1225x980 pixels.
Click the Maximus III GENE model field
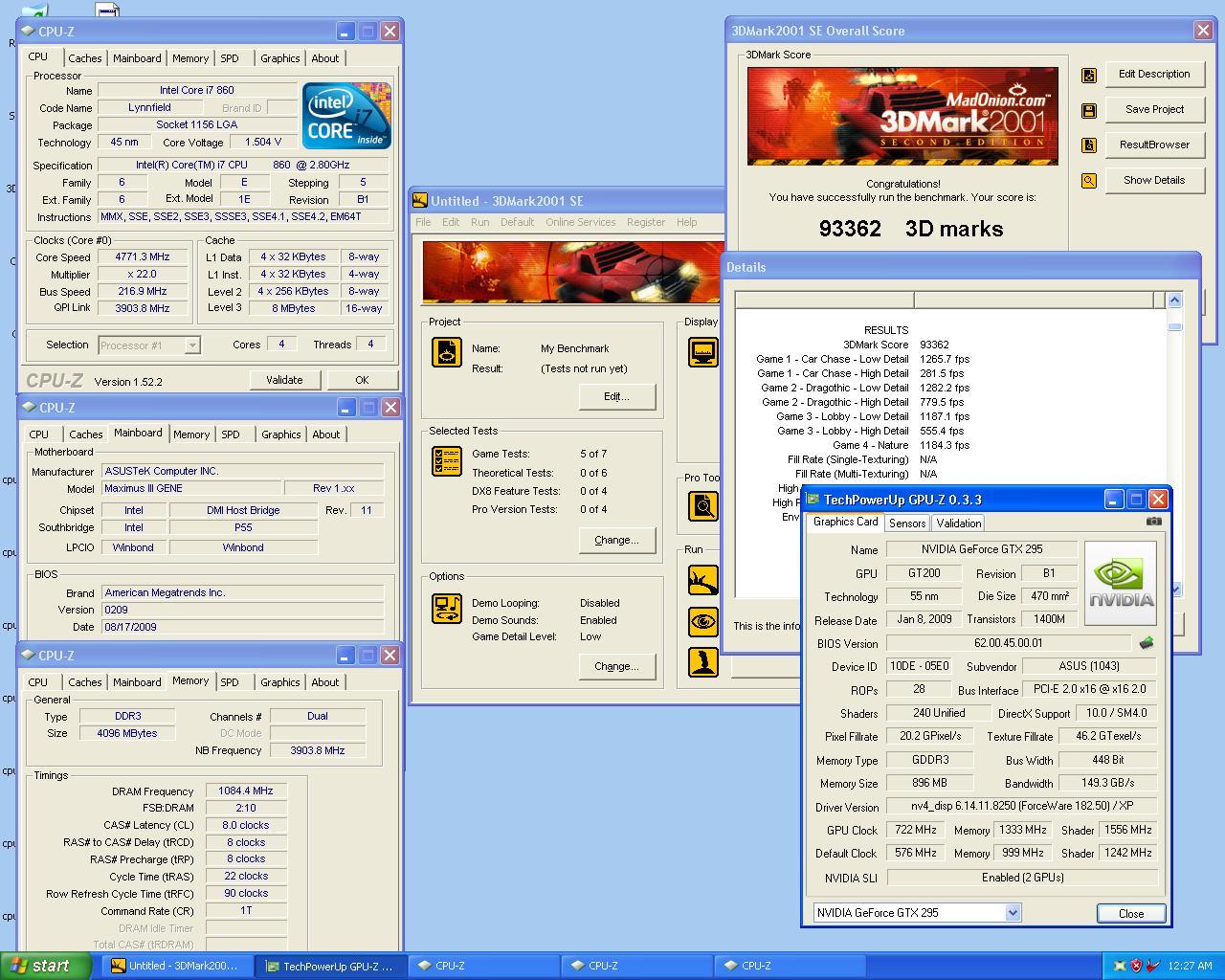pyautogui.click(x=191, y=488)
